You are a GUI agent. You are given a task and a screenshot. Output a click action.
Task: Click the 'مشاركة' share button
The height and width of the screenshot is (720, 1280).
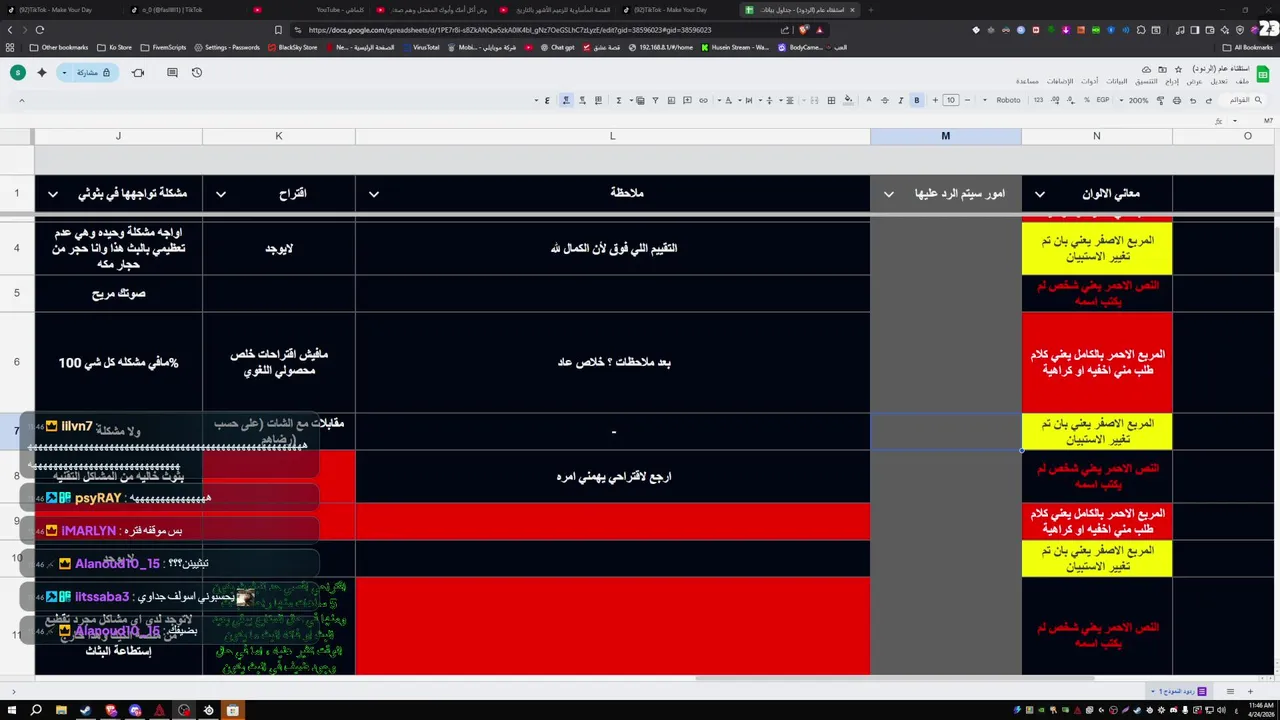click(x=93, y=72)
